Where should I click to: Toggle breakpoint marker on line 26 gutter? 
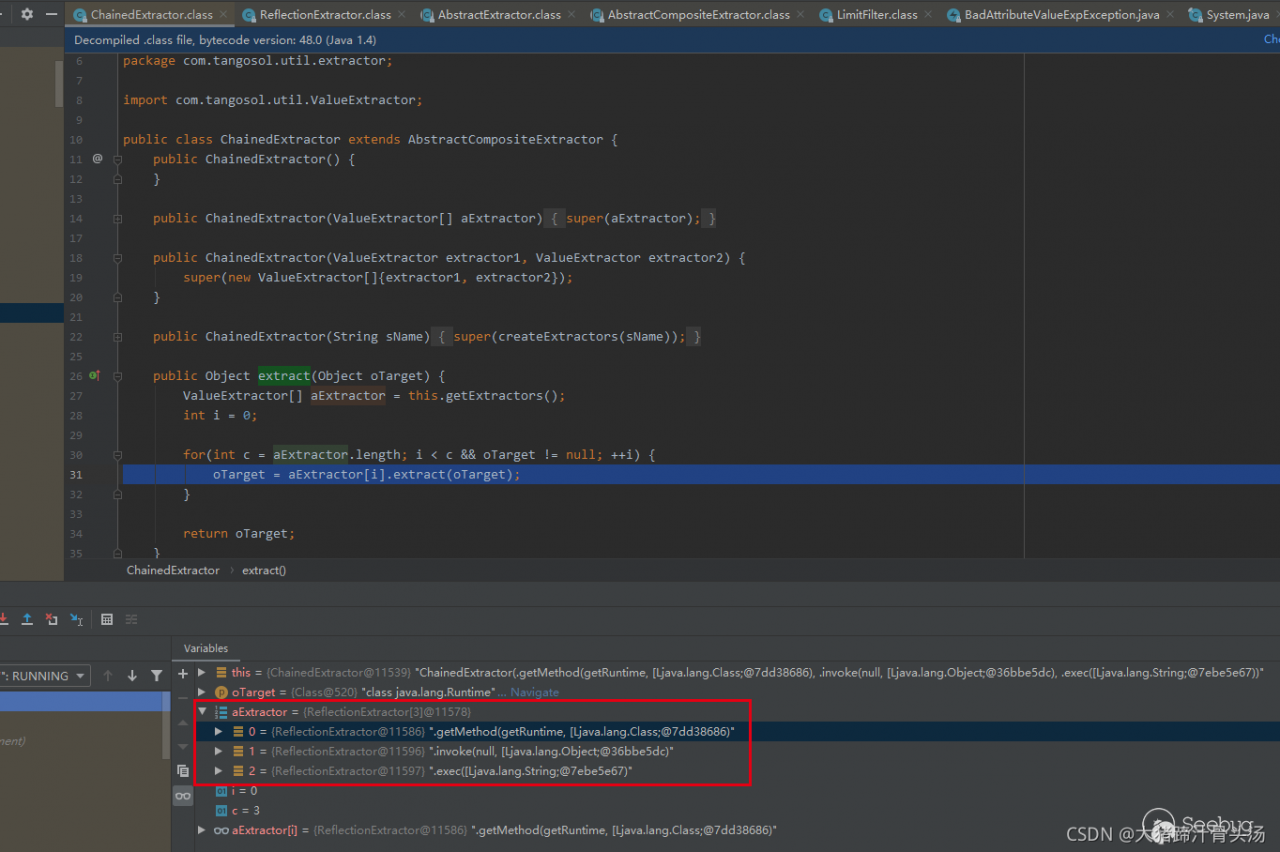[95, 376]
